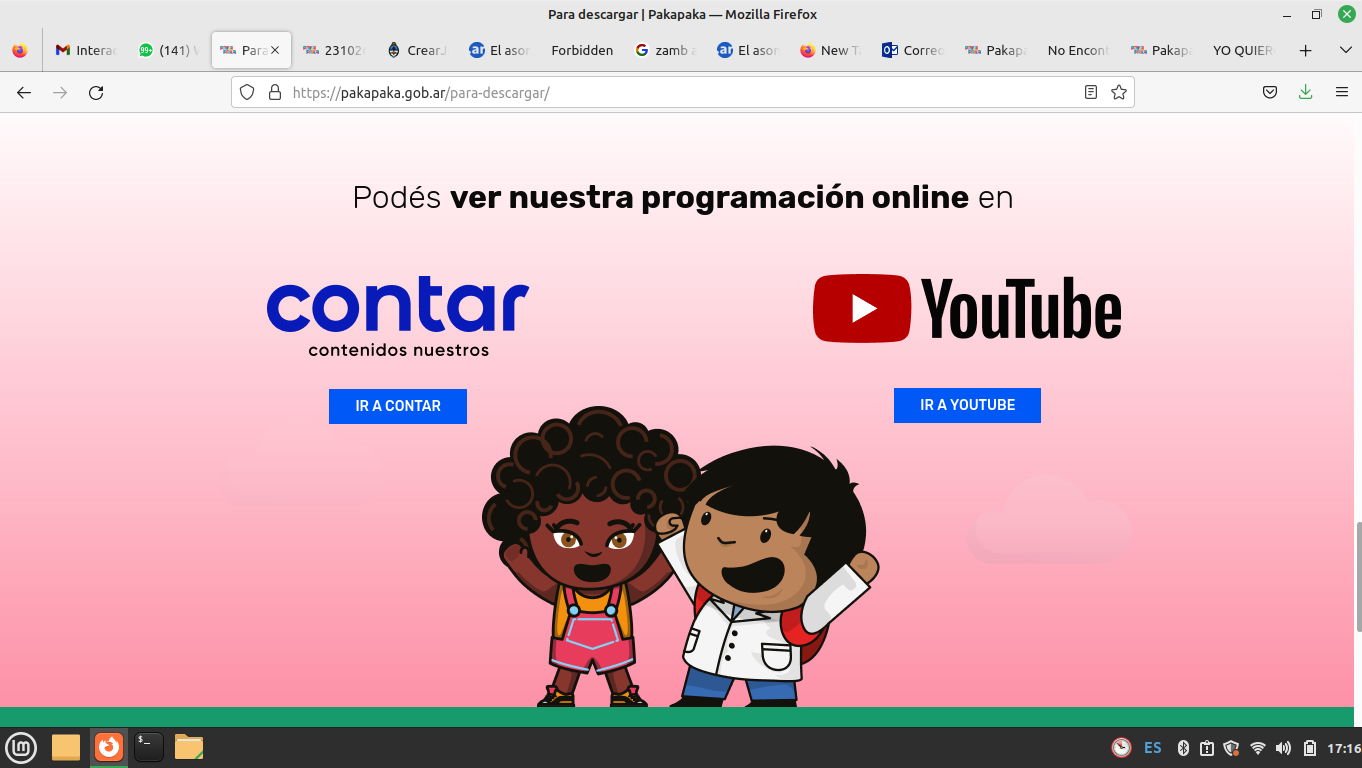
Task: Launch the terminal from taskbar
Action: coord(149,747)
